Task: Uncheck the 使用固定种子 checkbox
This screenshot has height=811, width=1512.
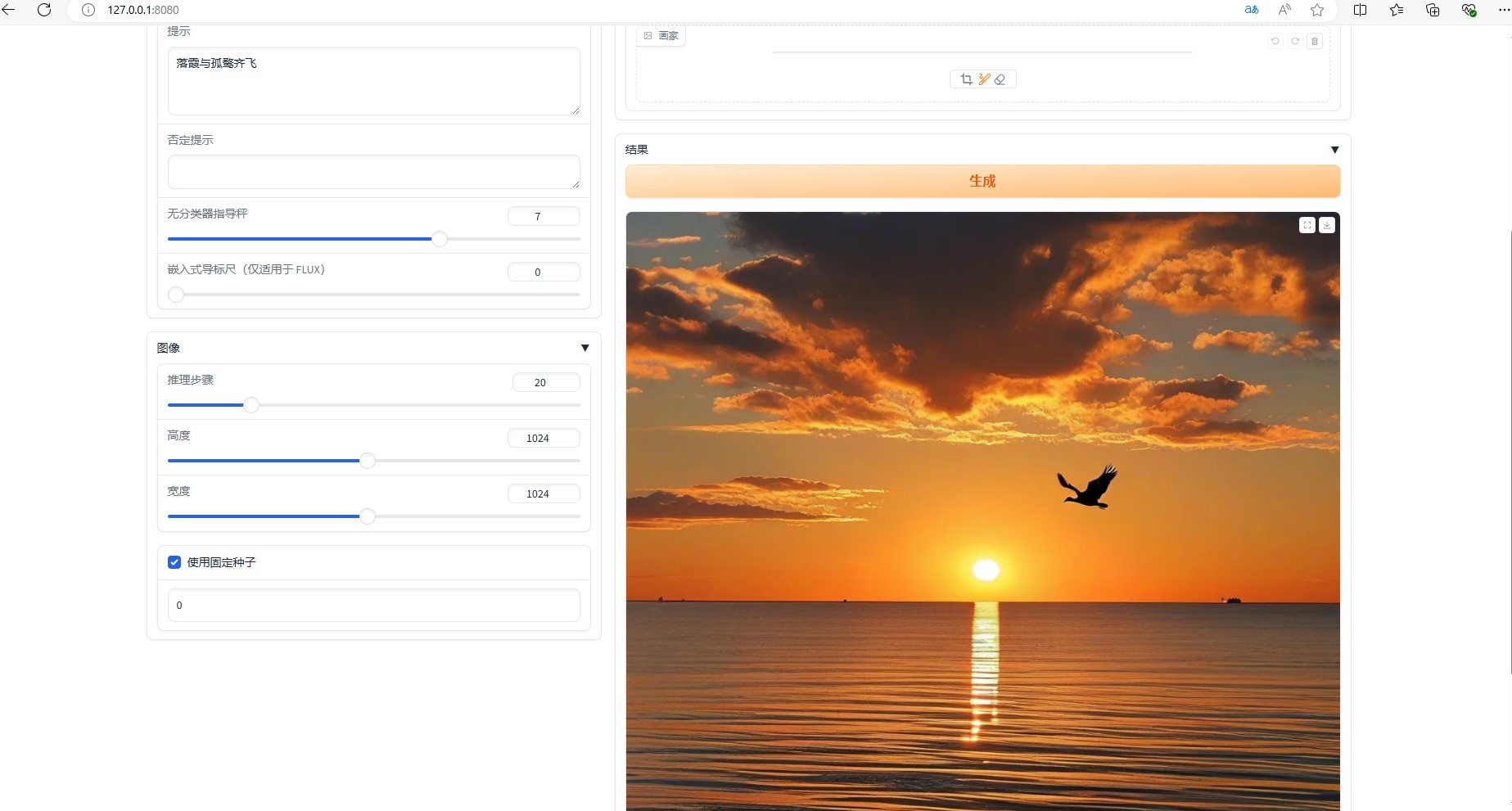Action: click(174, 562)
